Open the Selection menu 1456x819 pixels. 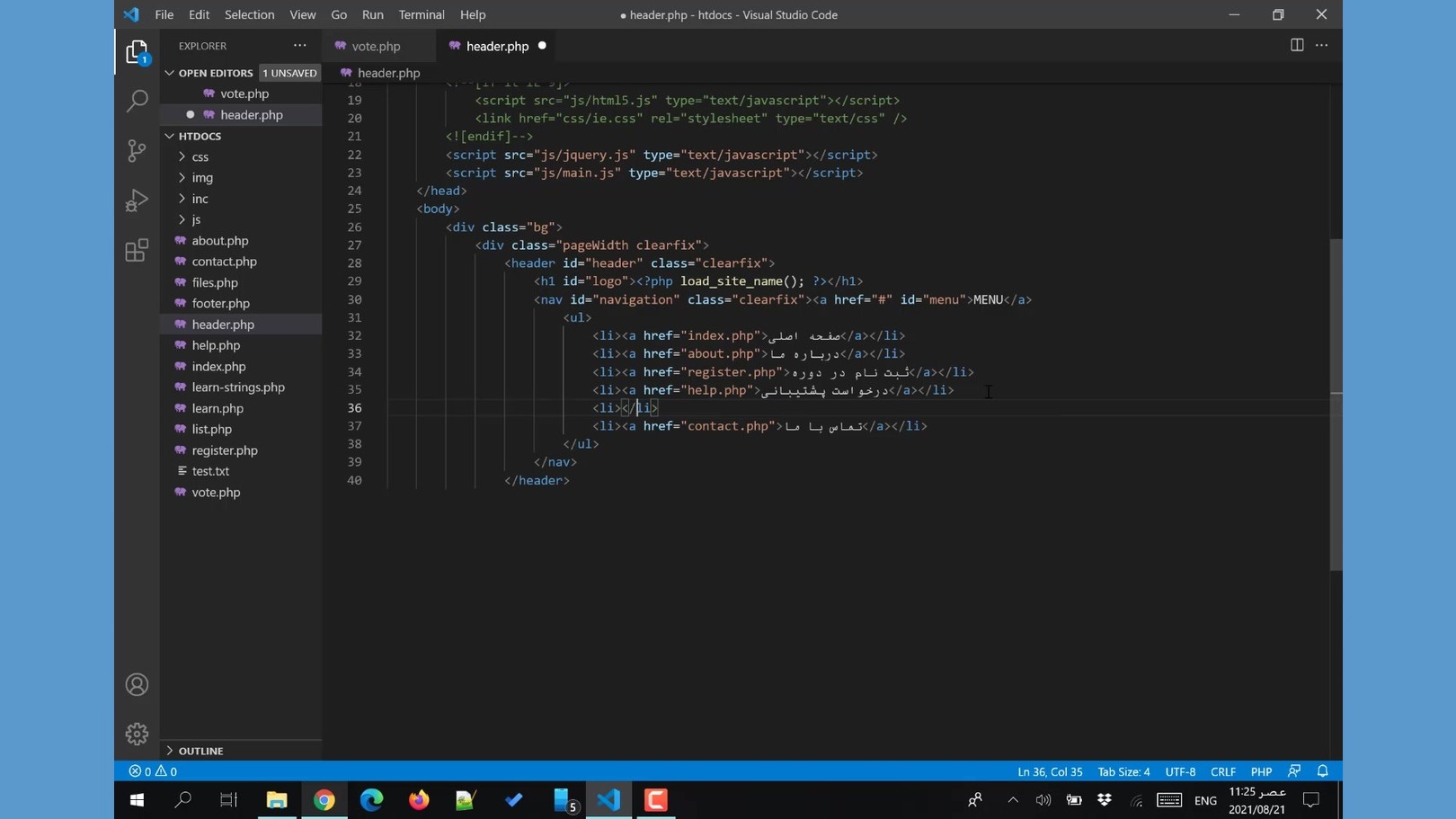tap(250, 14)
